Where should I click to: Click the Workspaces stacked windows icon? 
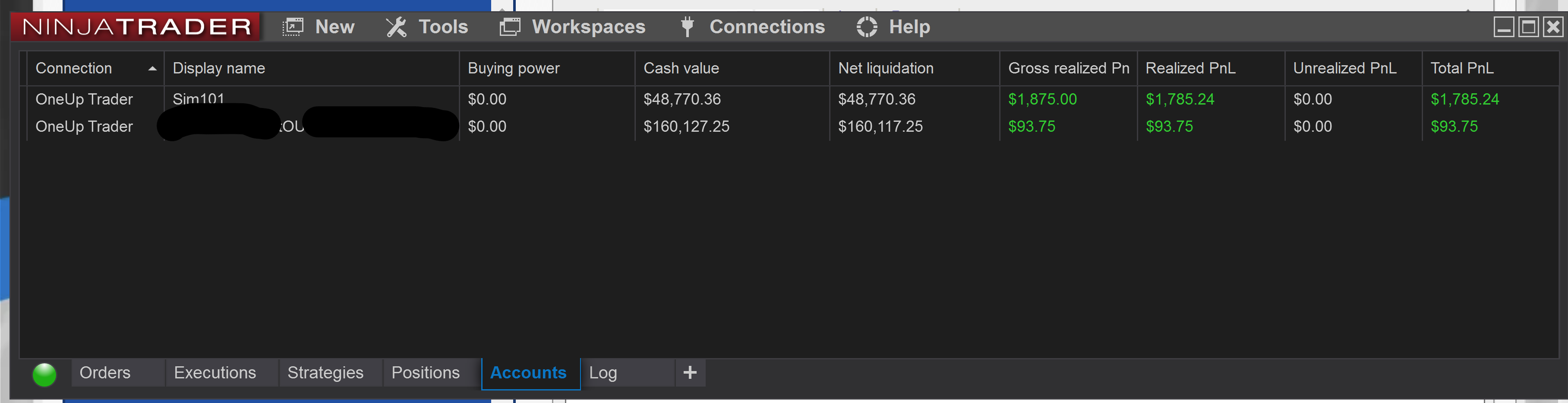click(510, 27)
